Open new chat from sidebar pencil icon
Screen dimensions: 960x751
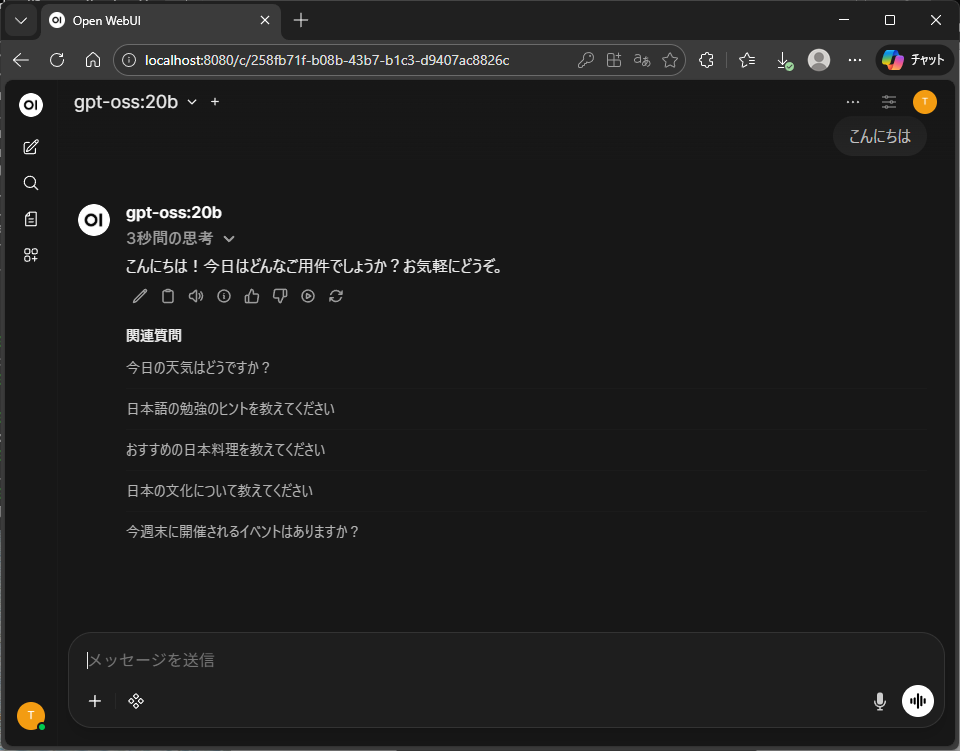[31, 147]
